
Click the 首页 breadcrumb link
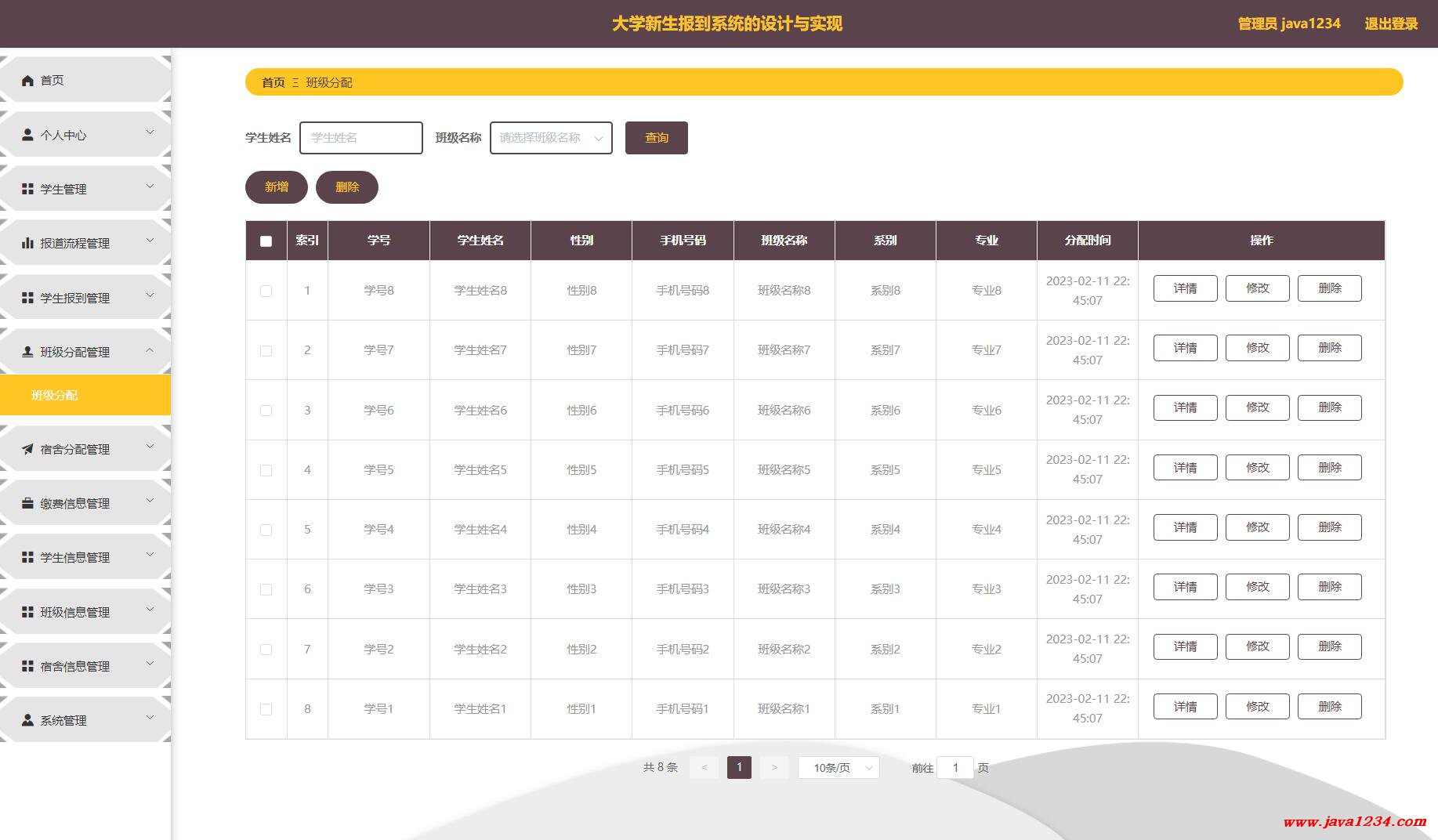coord(273,82)
